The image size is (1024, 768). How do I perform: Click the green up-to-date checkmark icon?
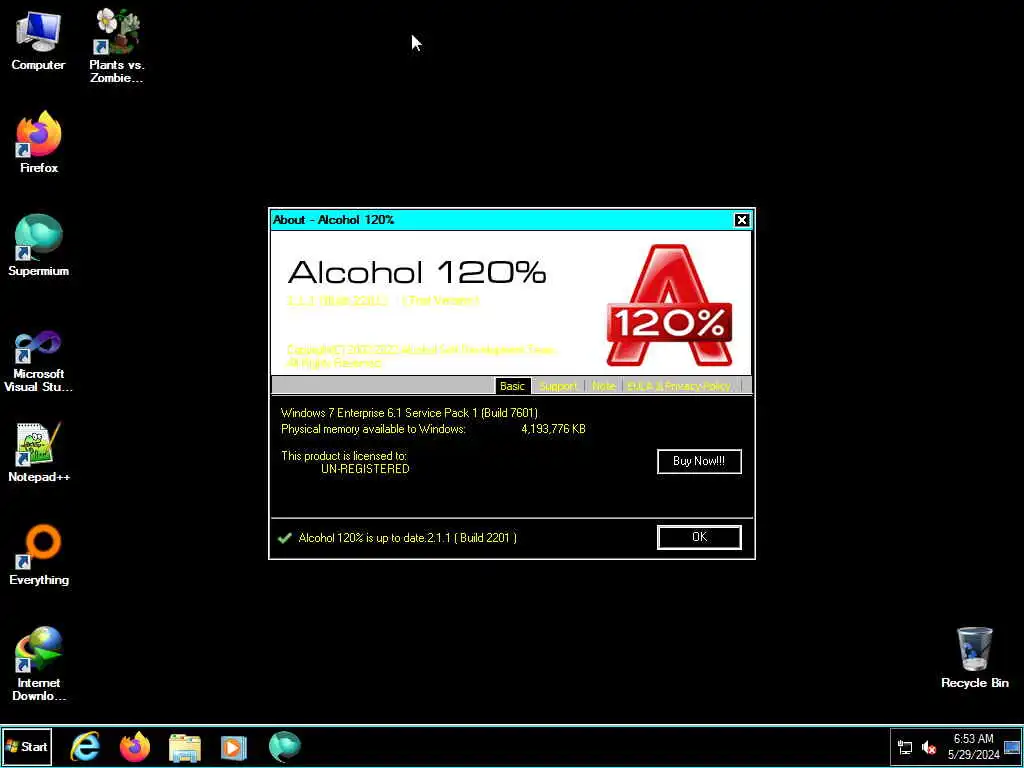point(285,537)
